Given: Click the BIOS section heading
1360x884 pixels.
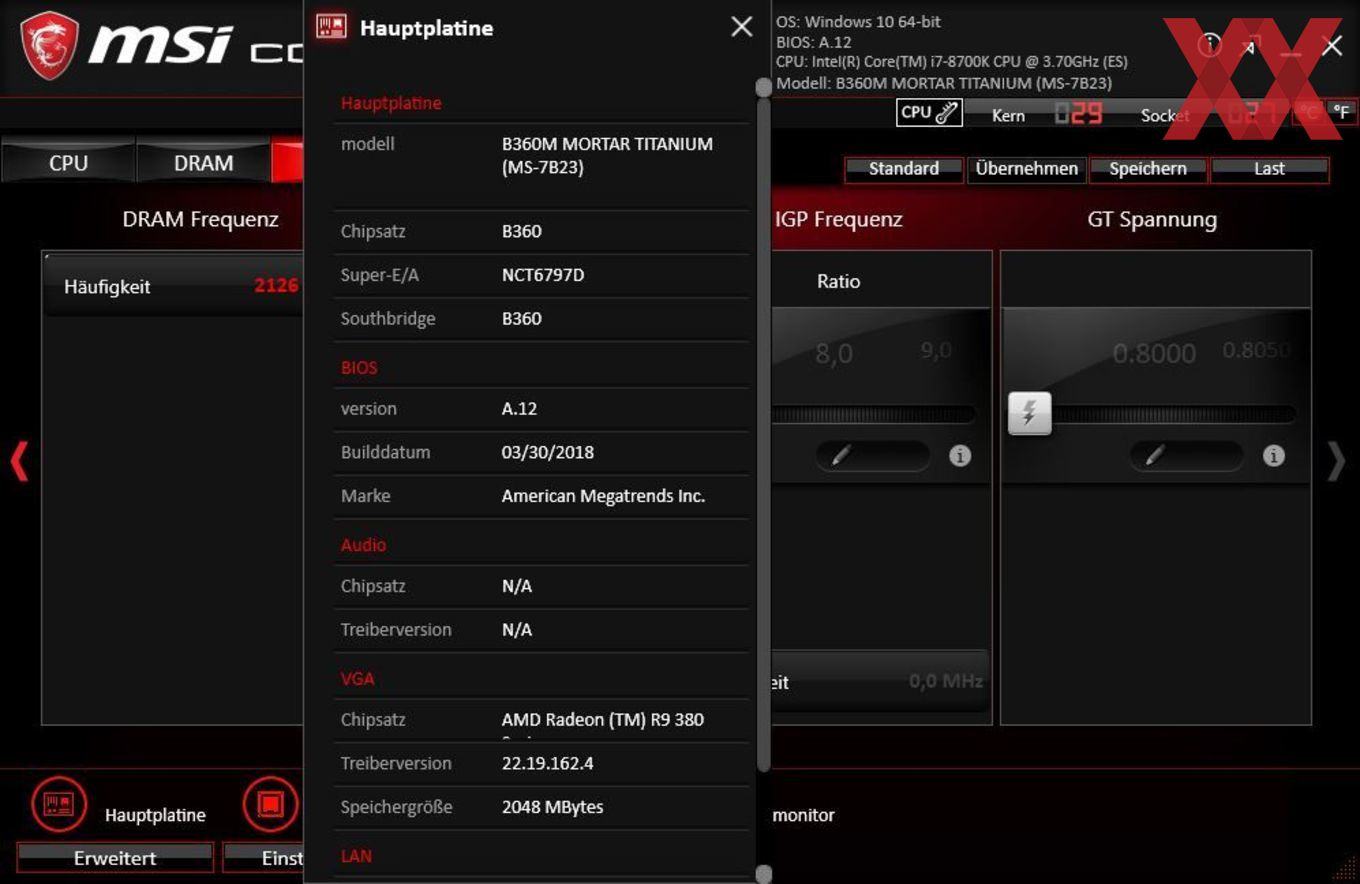Looking at the screenshot, I should pos(359,368).
